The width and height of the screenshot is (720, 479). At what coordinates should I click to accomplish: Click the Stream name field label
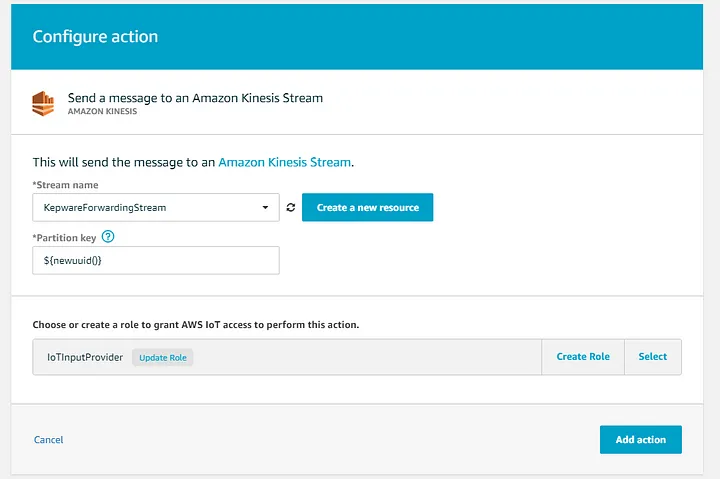(65, 185)
